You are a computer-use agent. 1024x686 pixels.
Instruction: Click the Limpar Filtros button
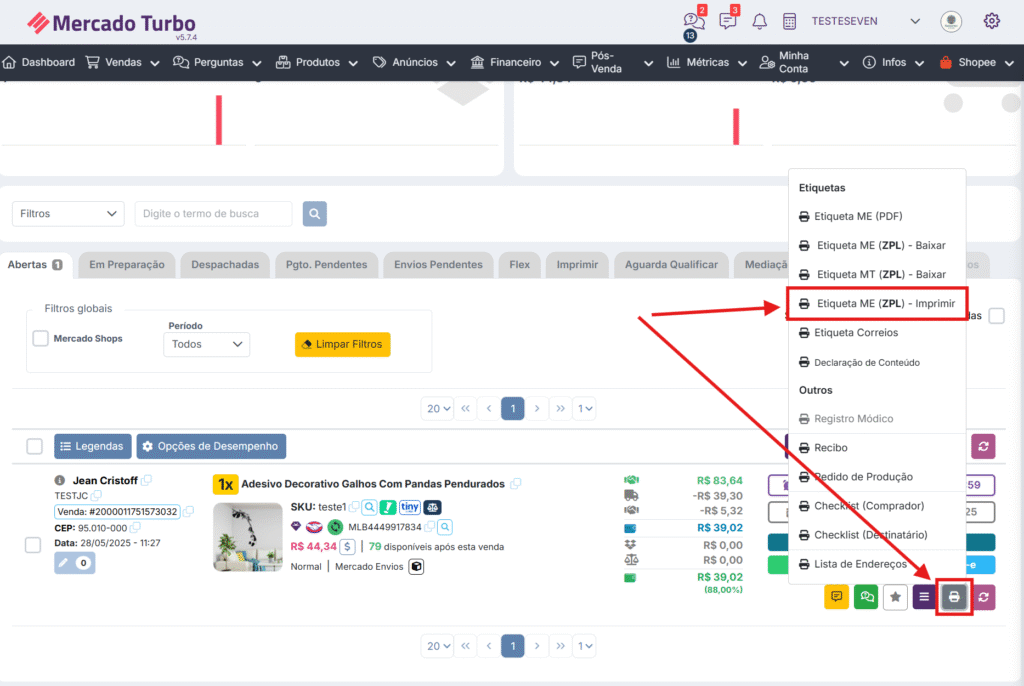[x=342, y=344]
